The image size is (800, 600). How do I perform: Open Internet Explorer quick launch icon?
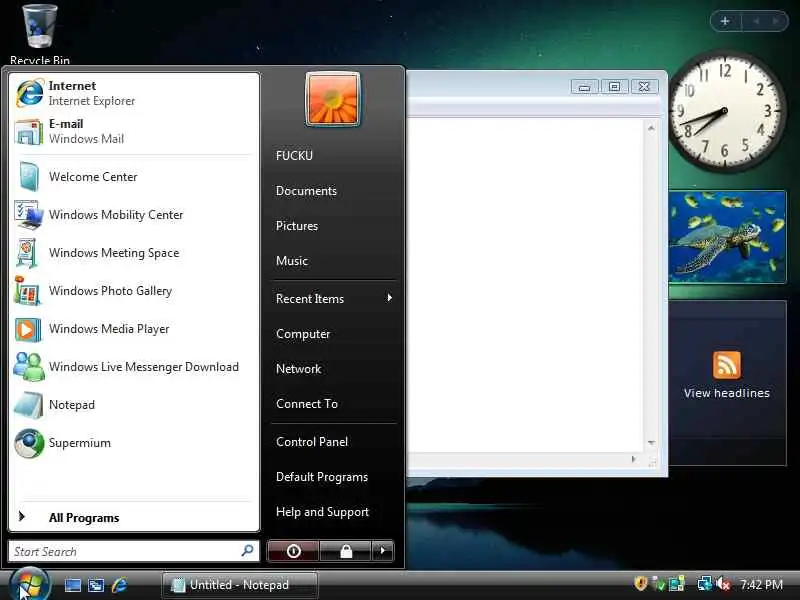(x=120, y=585)
